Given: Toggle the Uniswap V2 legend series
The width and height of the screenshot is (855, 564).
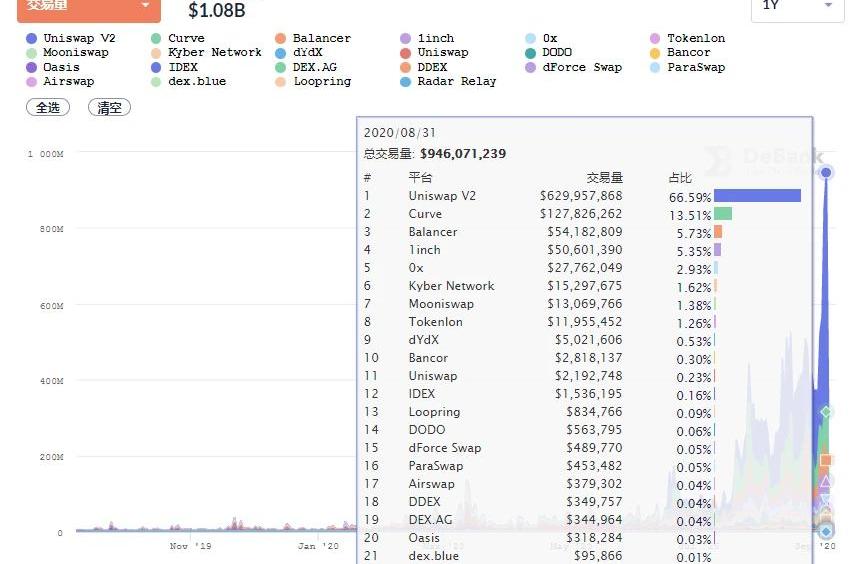Looking at the screenshot, I should [32, 38].
